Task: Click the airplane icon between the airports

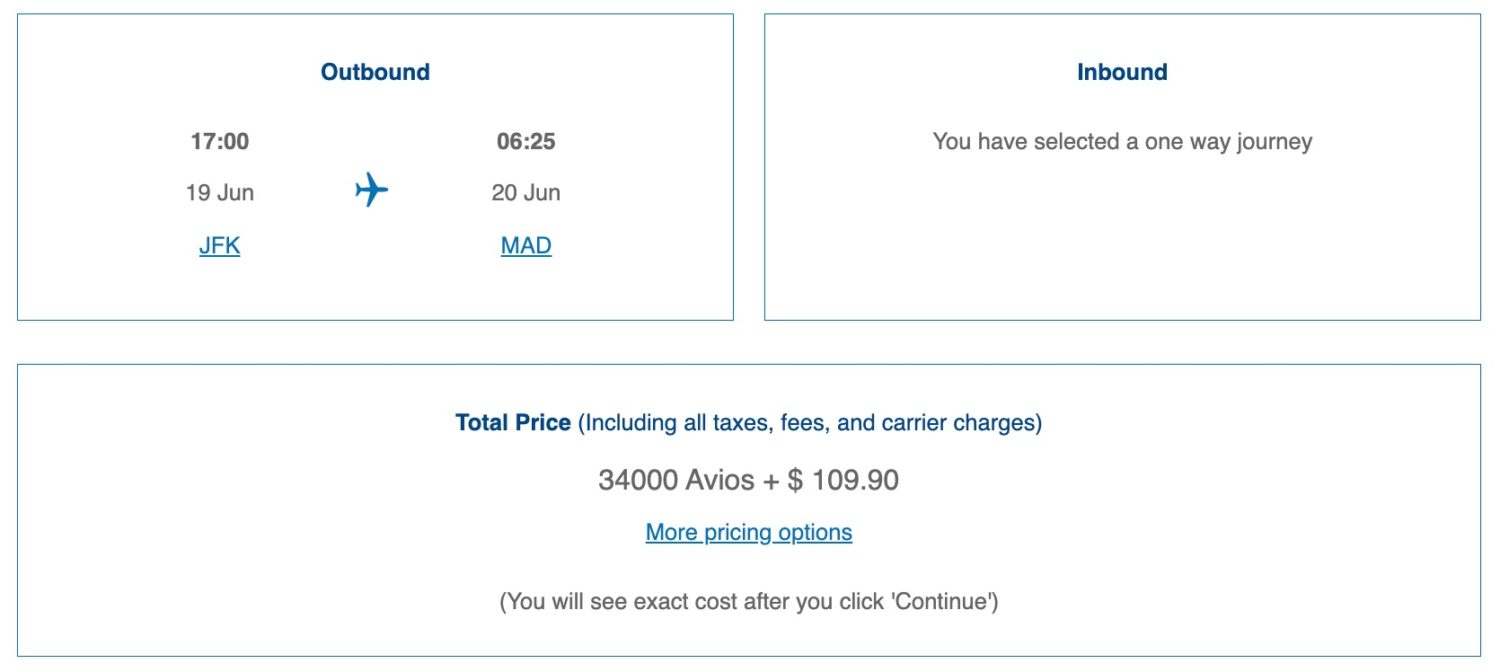Action: pyautogui.click(x=371, y=189)
